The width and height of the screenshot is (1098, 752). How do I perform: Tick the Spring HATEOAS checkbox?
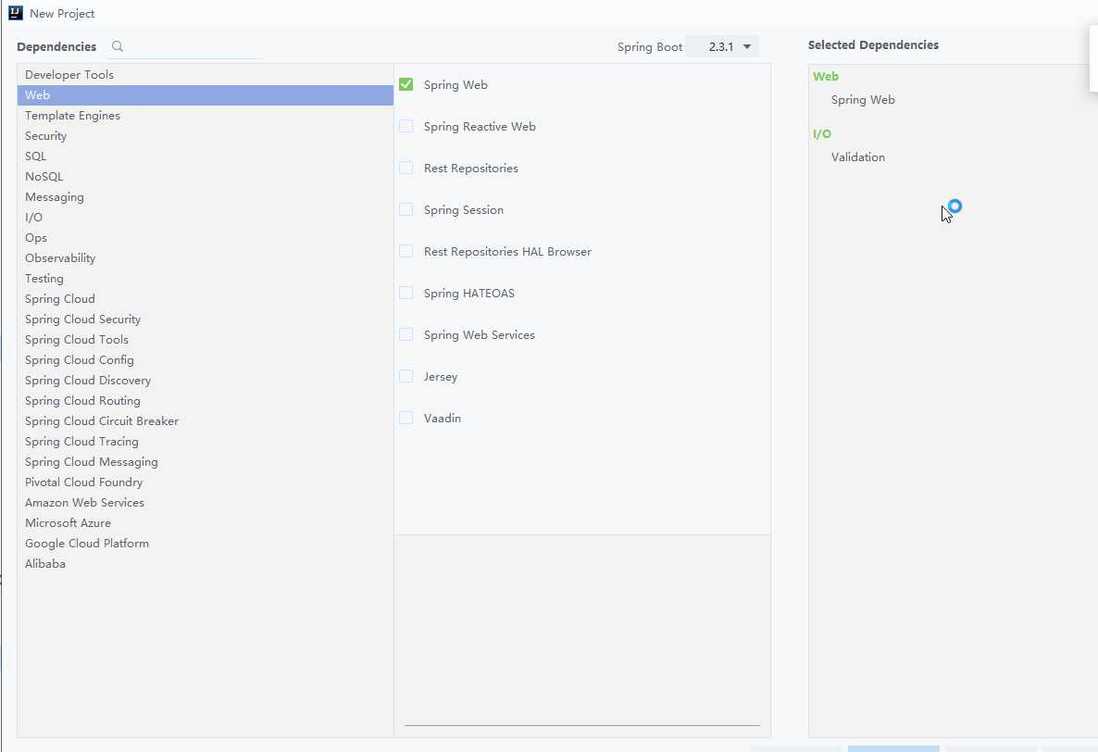click(406, 293)
